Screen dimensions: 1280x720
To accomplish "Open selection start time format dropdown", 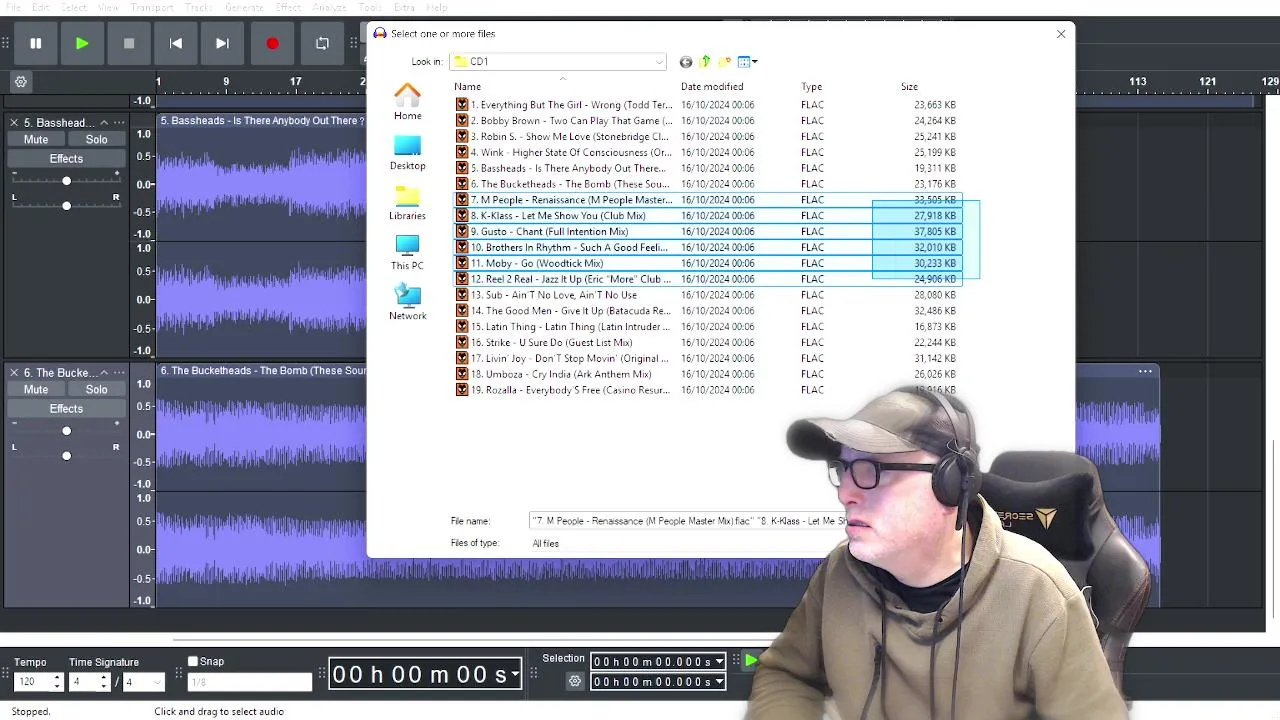I will (719, 661).
